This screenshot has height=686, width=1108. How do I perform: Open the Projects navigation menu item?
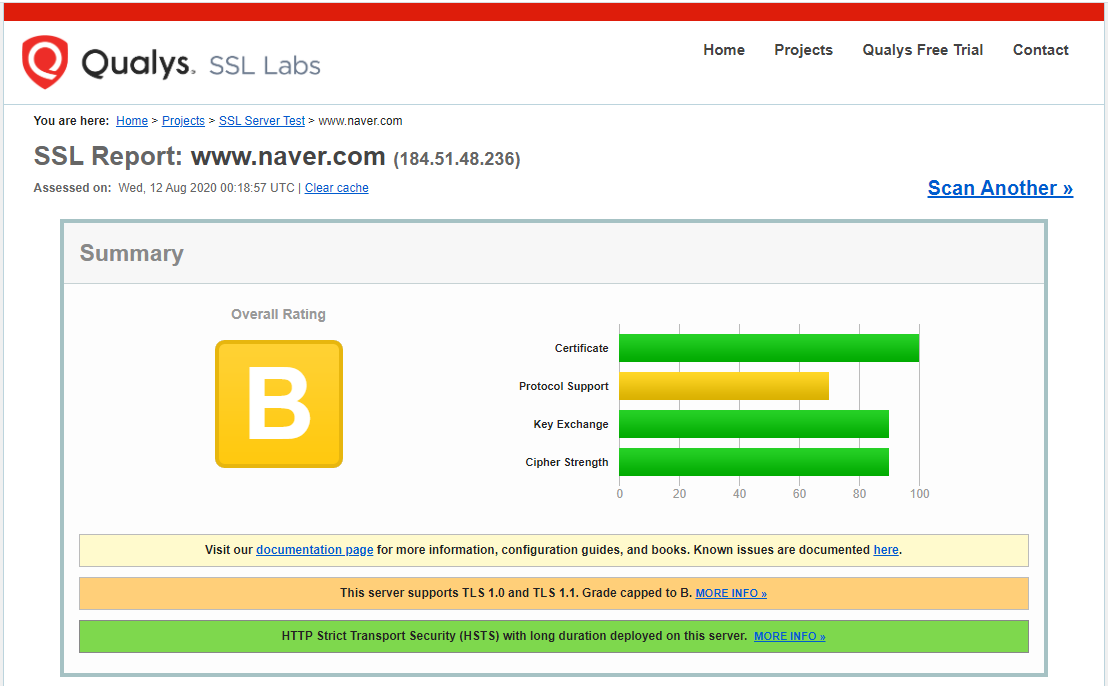(x=803, y=50)
